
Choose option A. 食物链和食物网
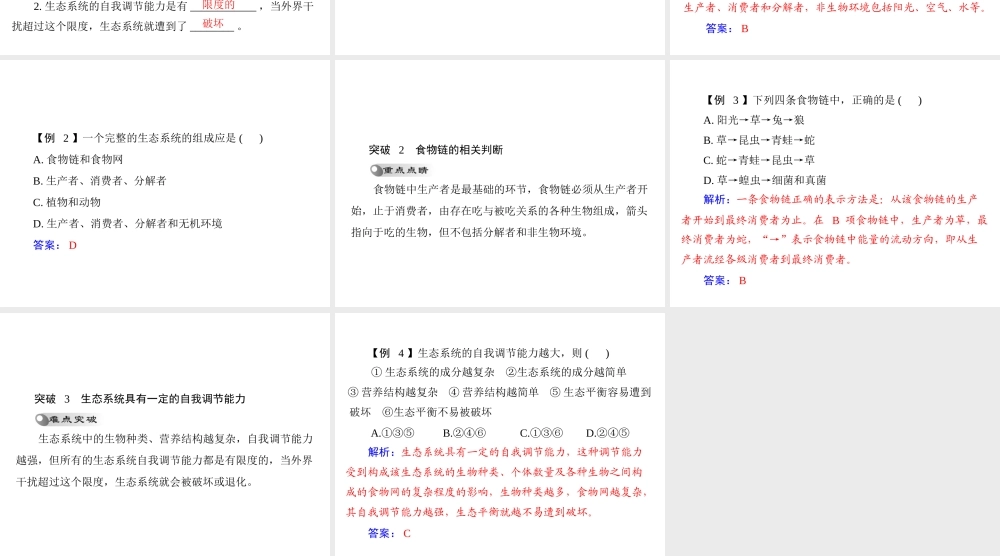point(78,159)
